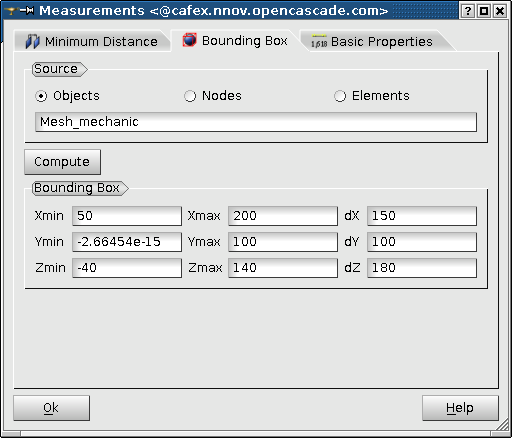Click the Bounding Box cube icon
Viewport: 512px width, 438px height.
[190, 40]
